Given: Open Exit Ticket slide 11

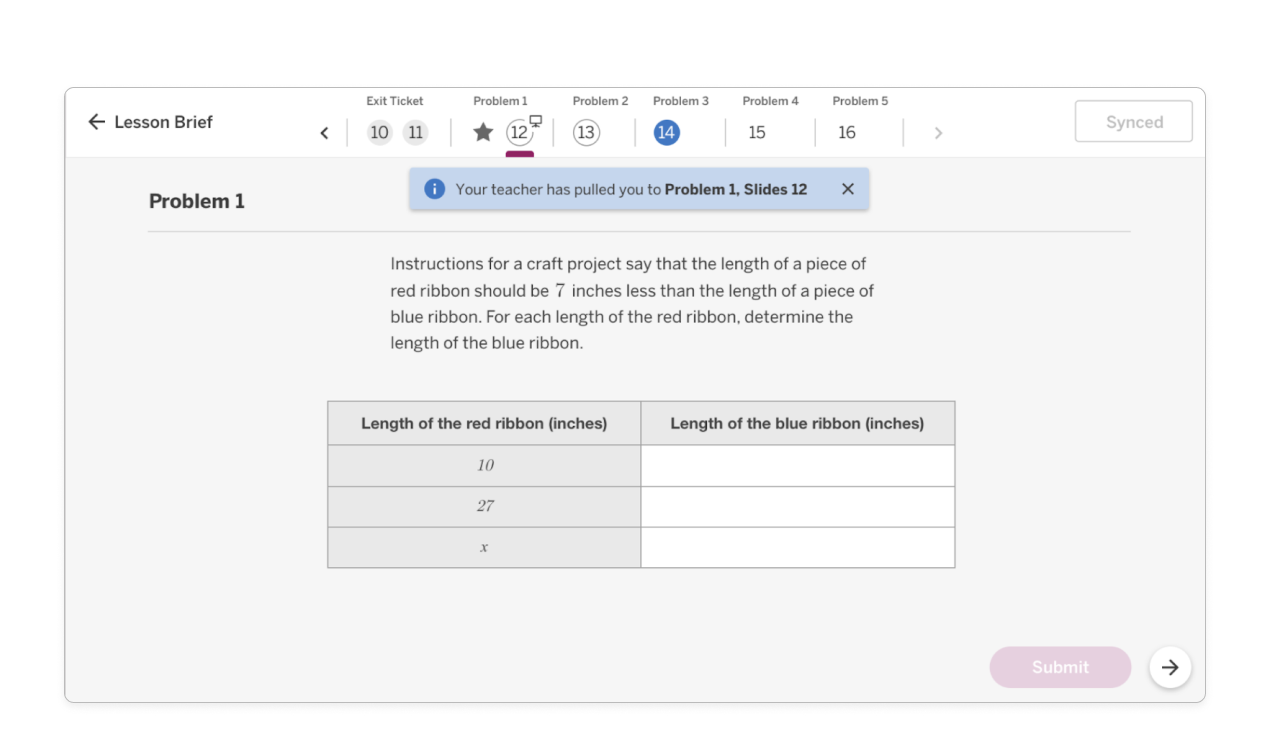Looking at the screenshot, I should 415,132.
